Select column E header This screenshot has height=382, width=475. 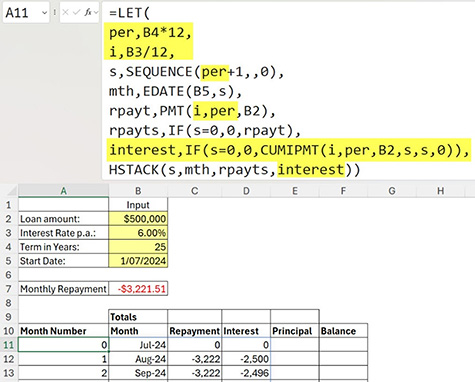[295, 191]
